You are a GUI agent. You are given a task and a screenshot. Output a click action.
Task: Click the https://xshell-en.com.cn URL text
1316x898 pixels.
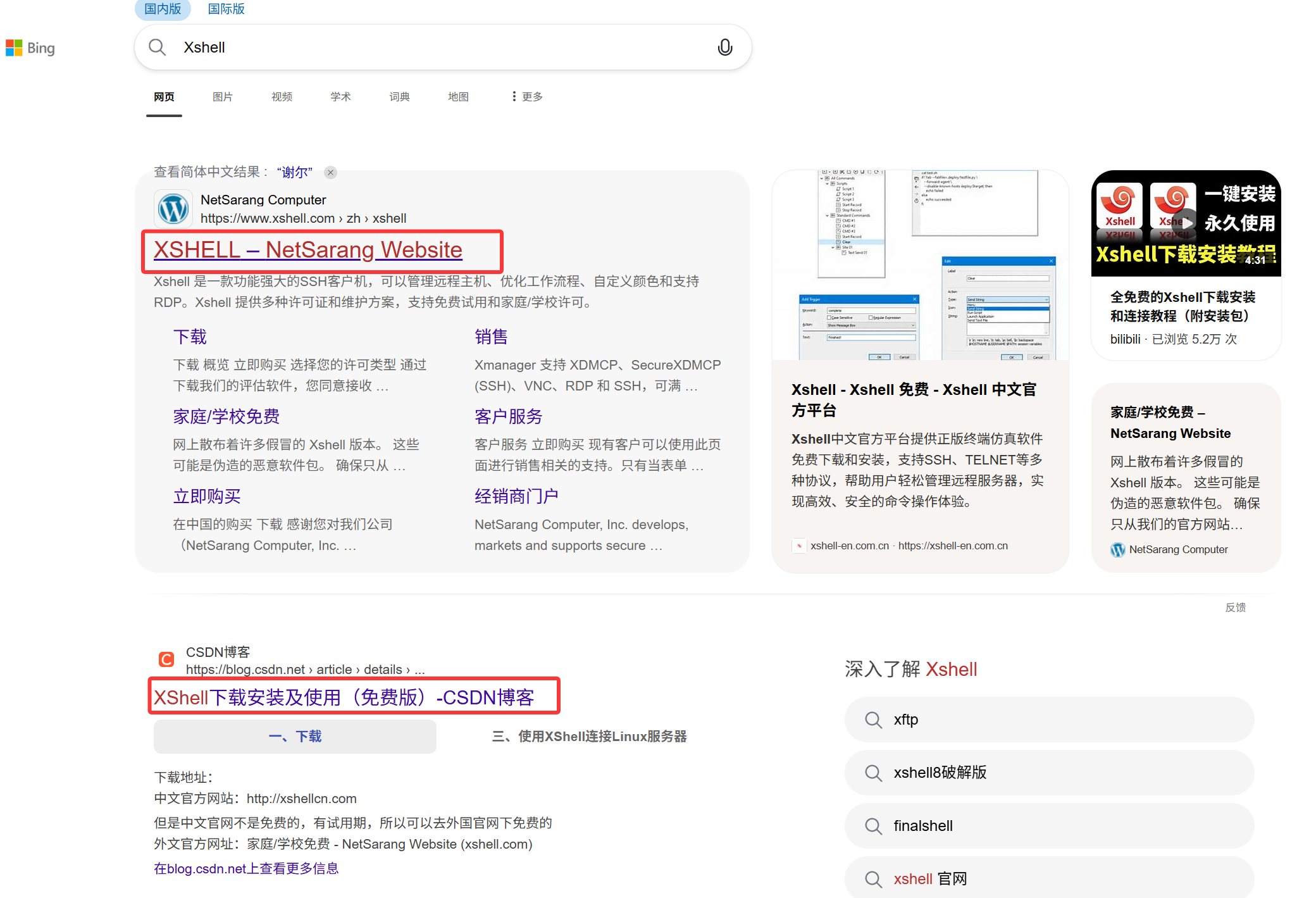(x=953, y=546)
